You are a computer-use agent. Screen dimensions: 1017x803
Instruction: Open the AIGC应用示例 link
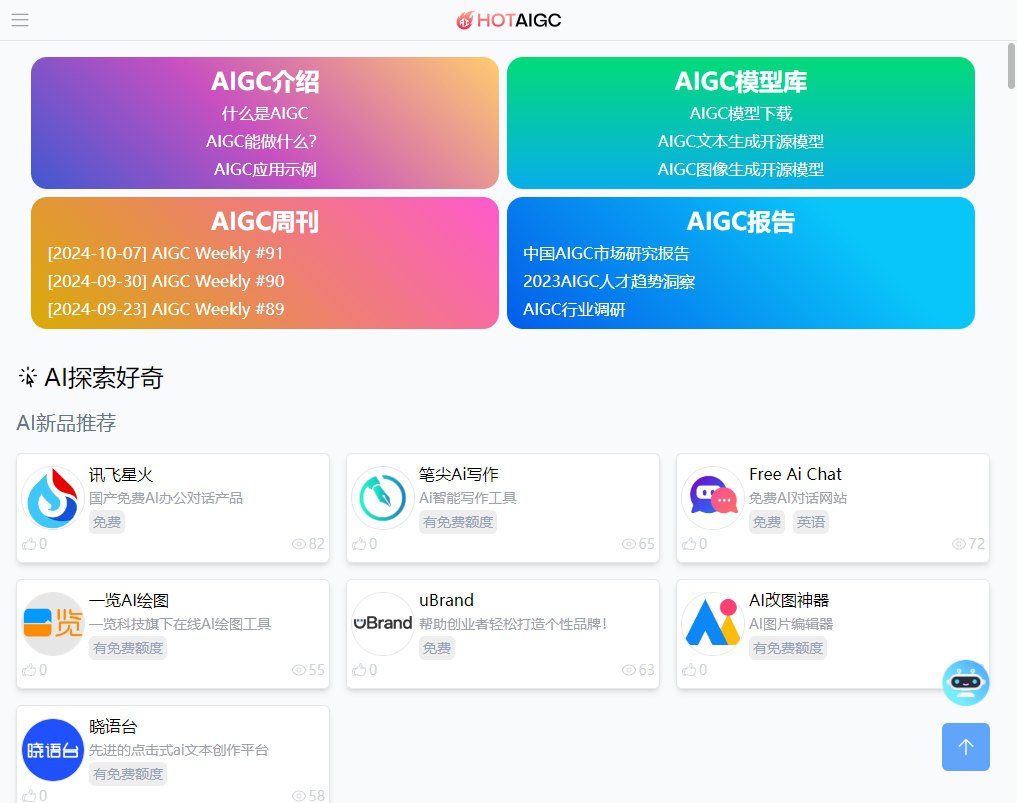click(x=265, y=169)
